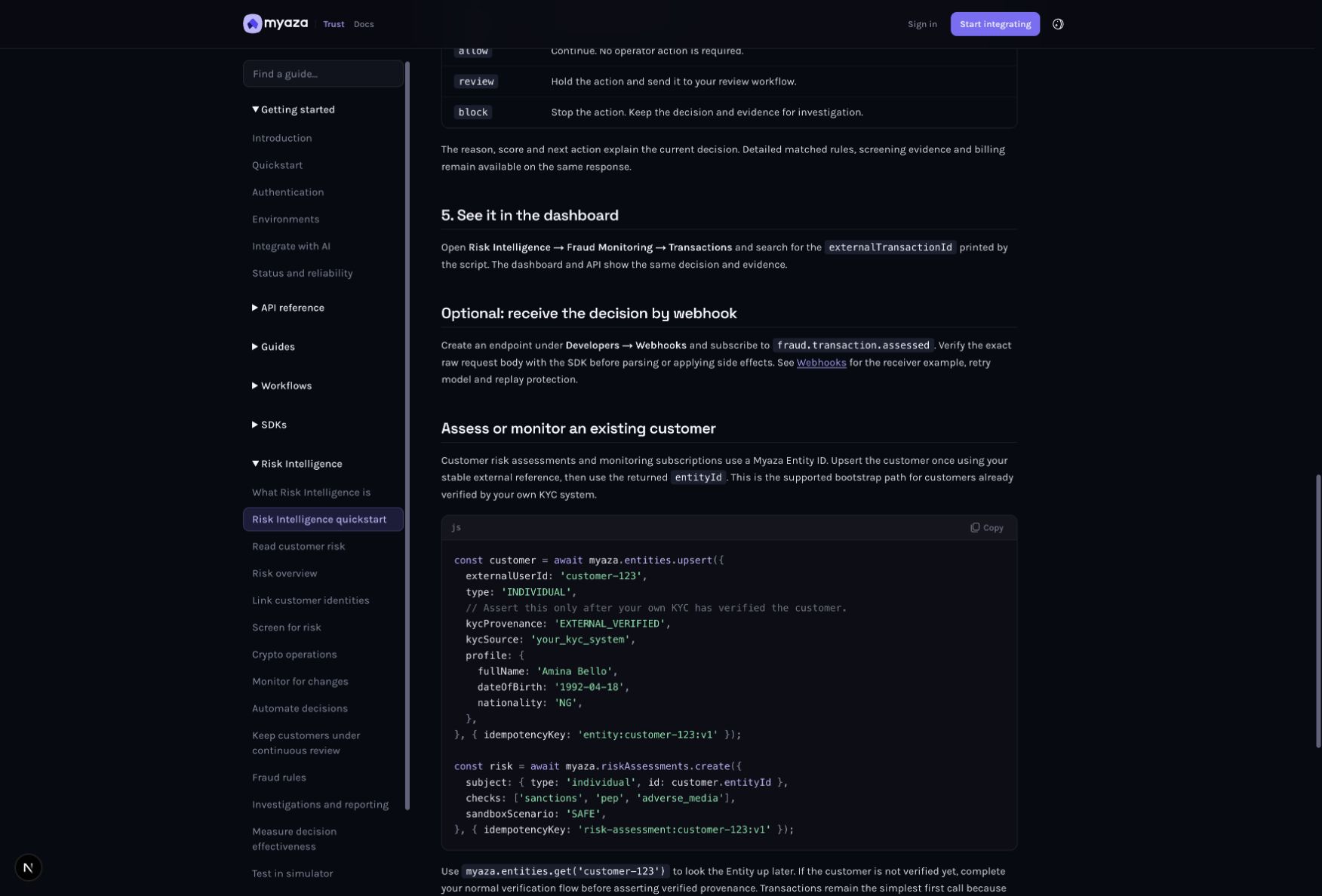
Task: Open Link customer identities
Action: tap(311, 601)
